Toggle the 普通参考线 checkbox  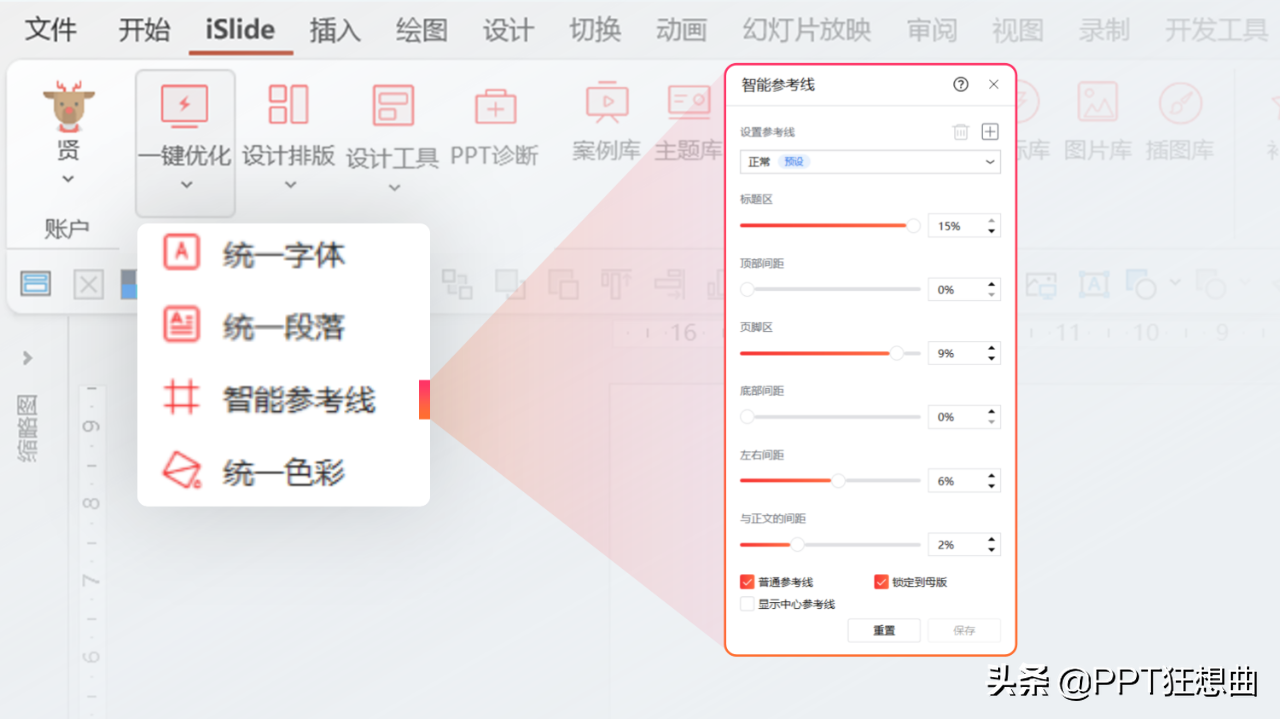747,582
